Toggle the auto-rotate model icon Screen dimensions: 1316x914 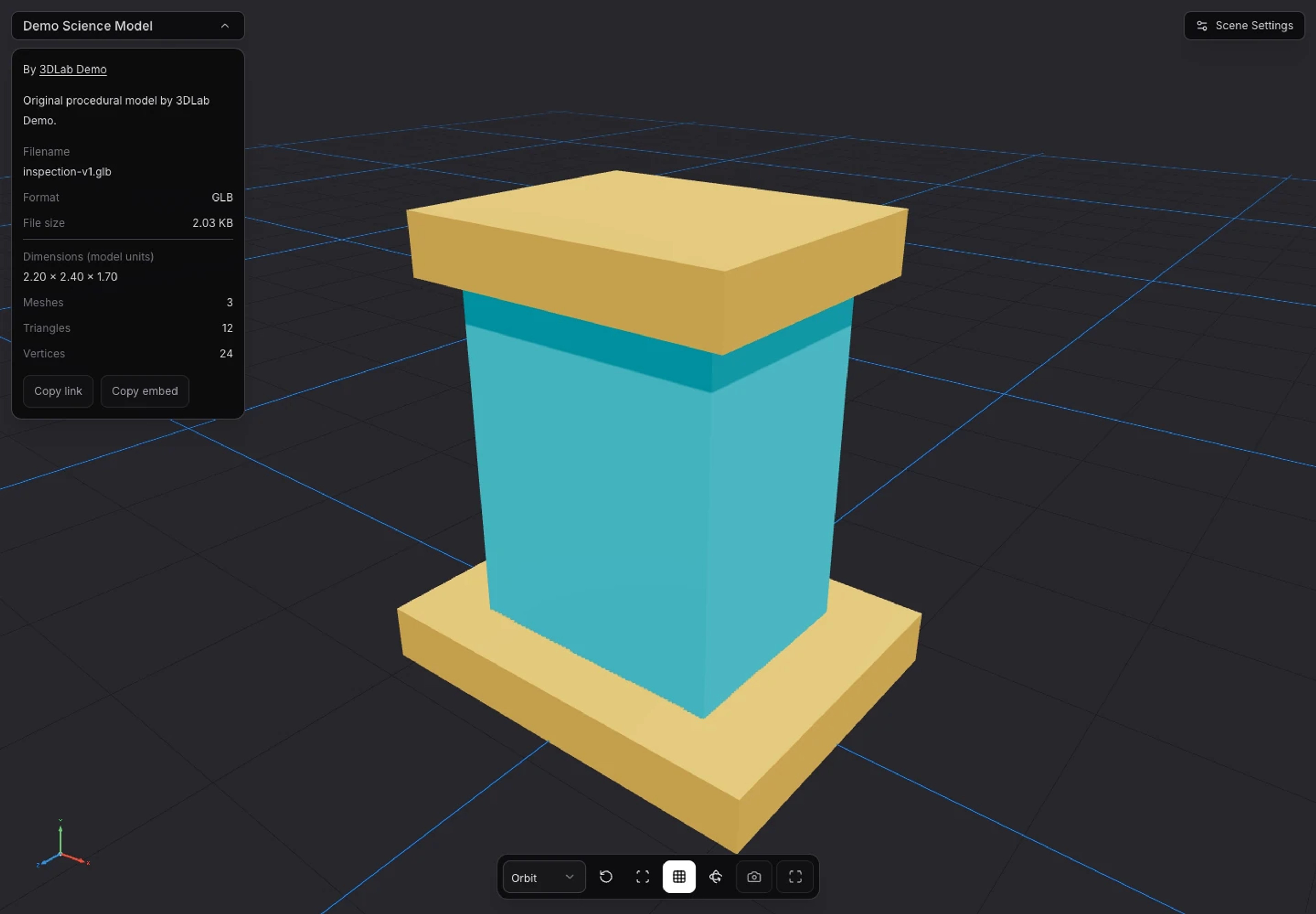(x=716, y=877)
